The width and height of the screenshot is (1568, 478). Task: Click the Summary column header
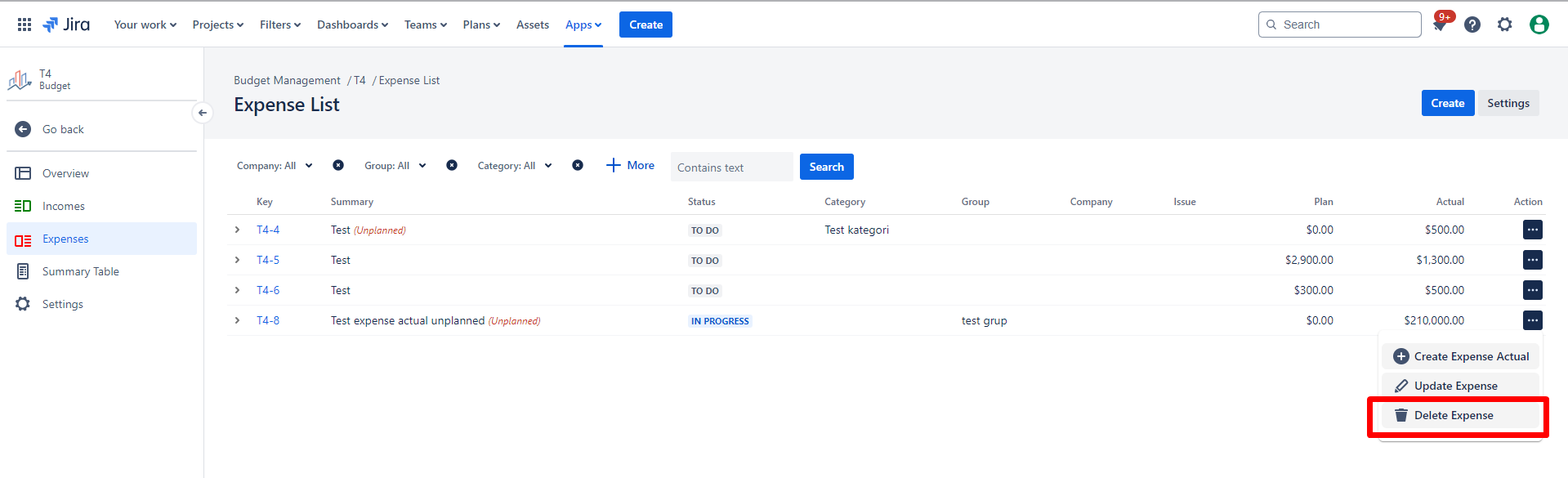351,202
